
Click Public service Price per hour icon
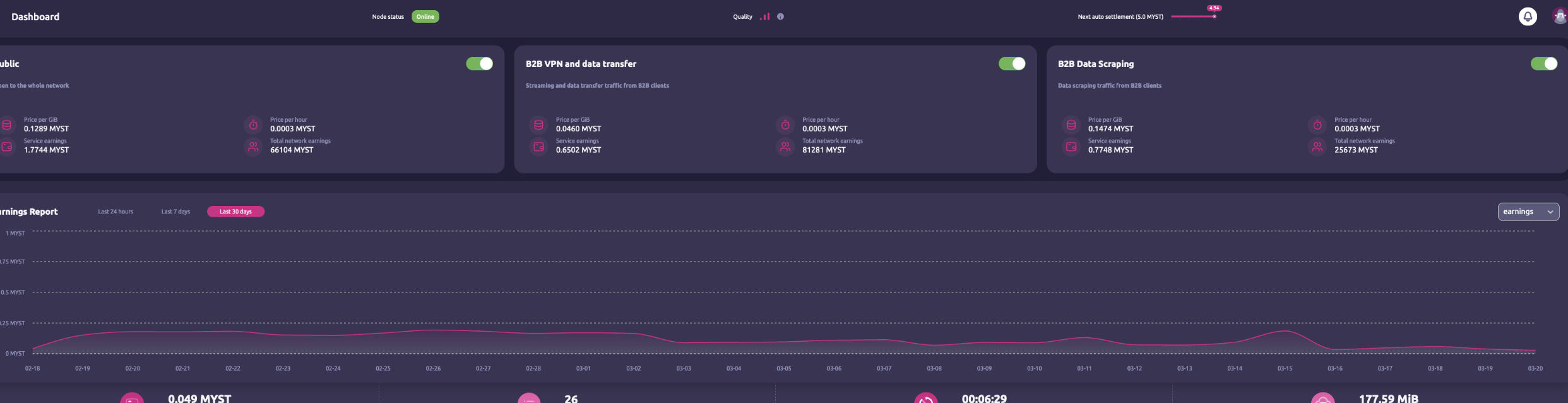pyautogui.click(x=253, y=125)
